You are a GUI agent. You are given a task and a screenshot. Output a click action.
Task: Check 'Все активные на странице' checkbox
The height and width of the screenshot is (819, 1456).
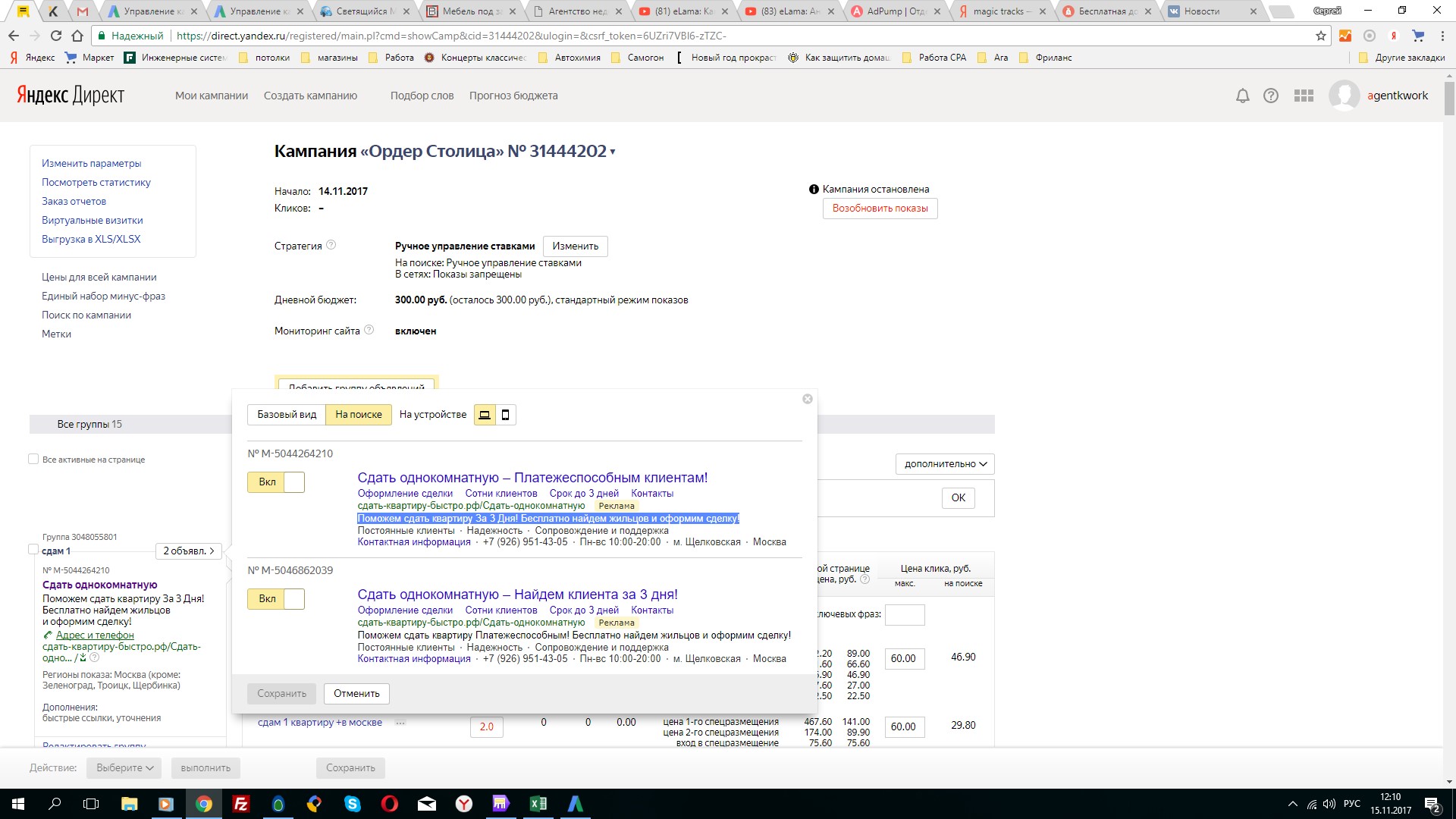tap(33, 459)
